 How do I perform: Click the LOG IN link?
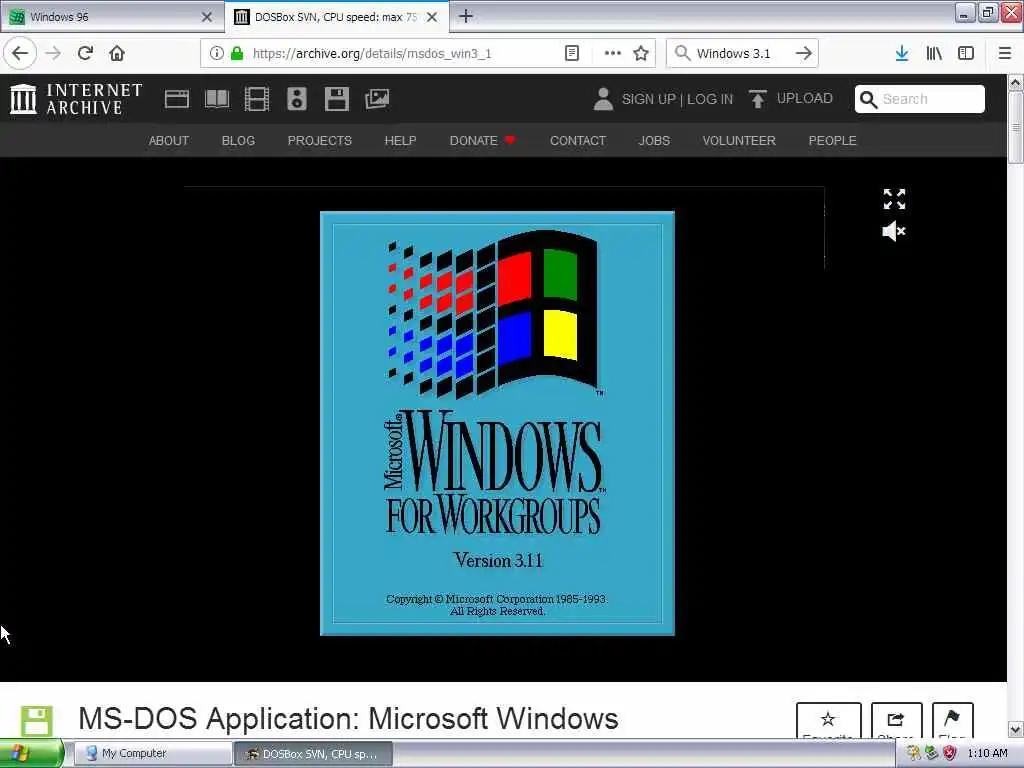710,99
